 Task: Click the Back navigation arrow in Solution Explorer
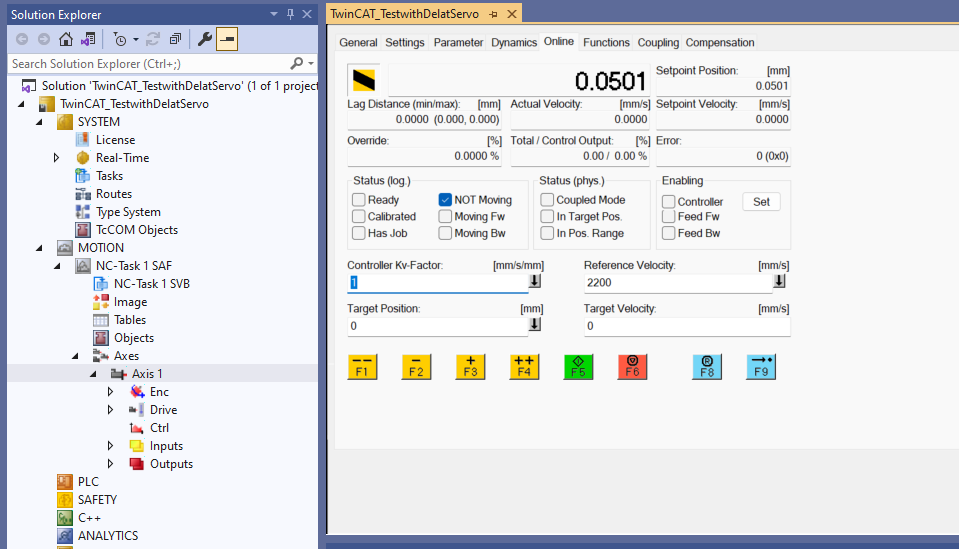tap(22, 39)
